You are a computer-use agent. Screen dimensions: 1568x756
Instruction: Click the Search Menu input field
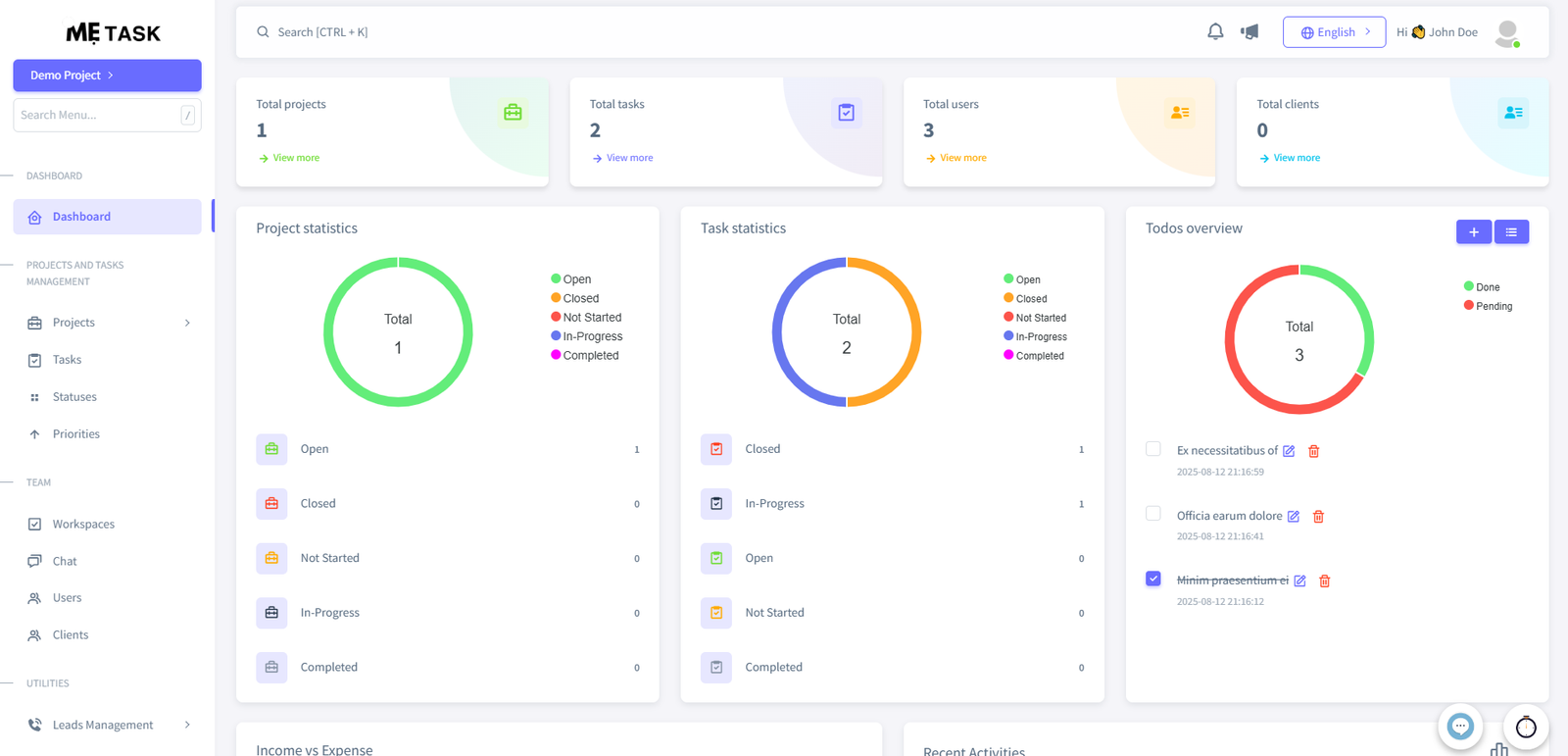[x=98, y=115]
